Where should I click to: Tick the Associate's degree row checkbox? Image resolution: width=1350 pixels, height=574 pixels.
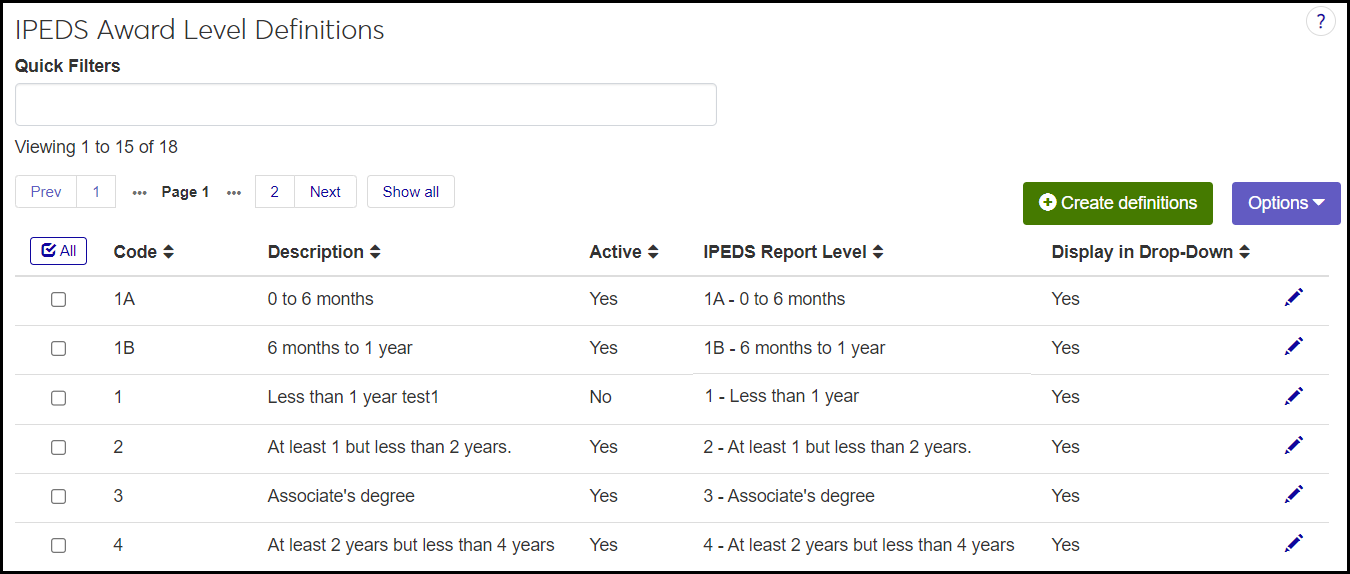[x=59, y=496]
